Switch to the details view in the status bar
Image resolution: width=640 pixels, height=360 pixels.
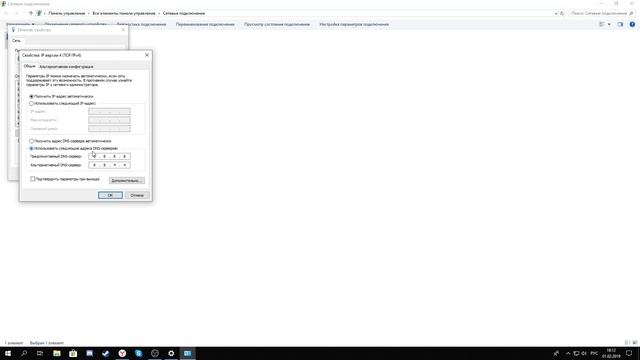pyautogui.click(x=627, y=343)
